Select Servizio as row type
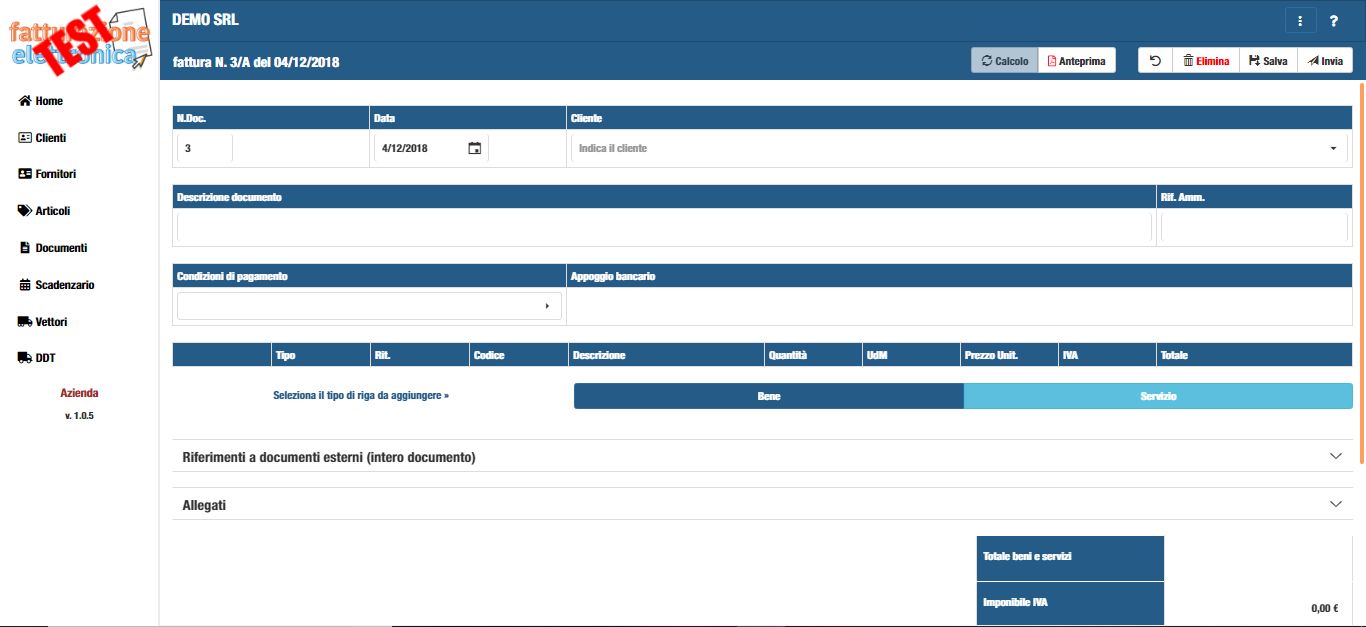 click(x=1157, y=396)
